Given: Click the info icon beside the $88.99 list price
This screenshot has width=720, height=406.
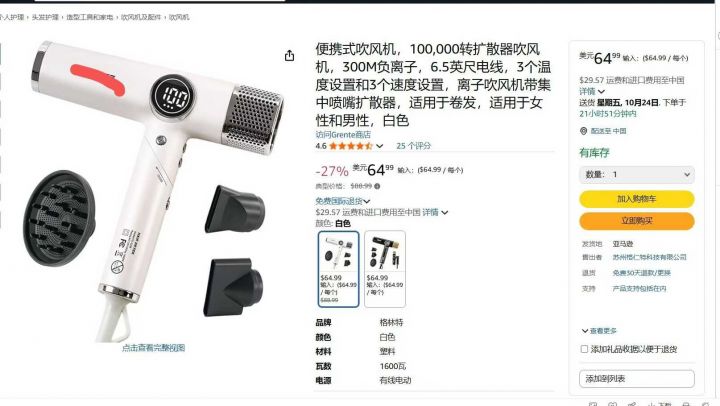Looking at the screenshot, I should tap(377, 186).
